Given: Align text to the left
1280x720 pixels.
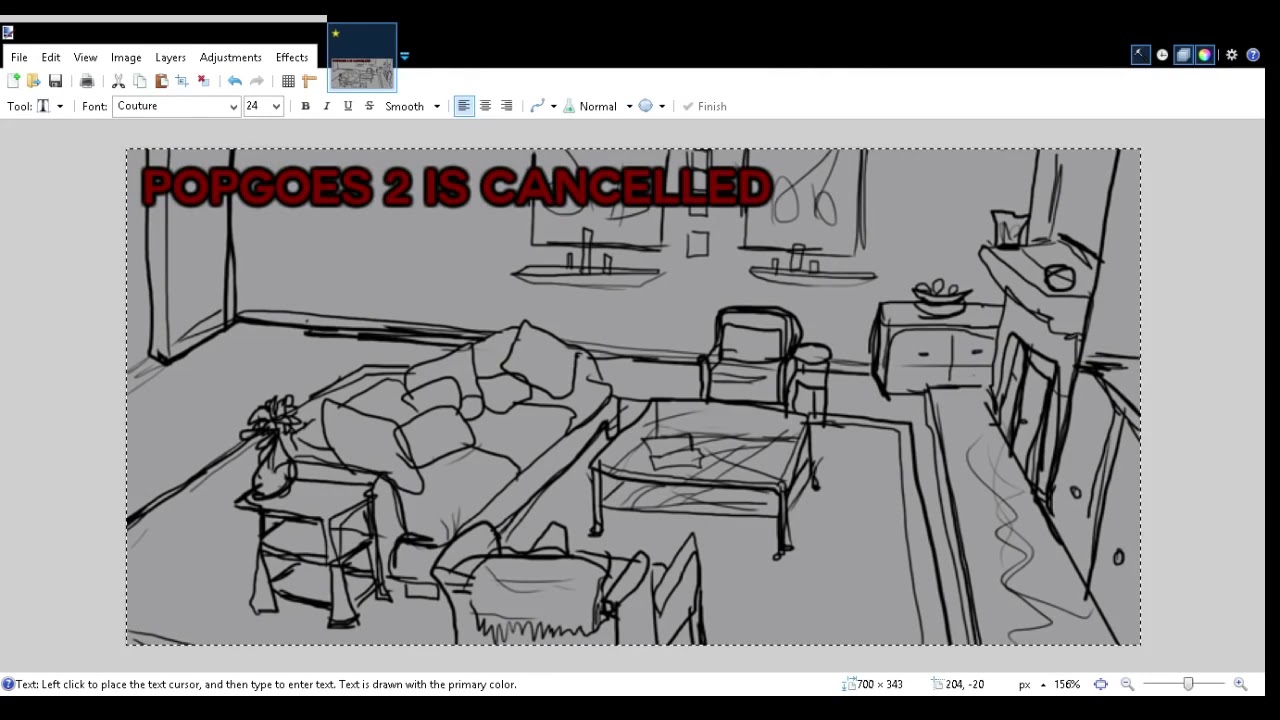Looking at the screenshot, I should 463,106.
